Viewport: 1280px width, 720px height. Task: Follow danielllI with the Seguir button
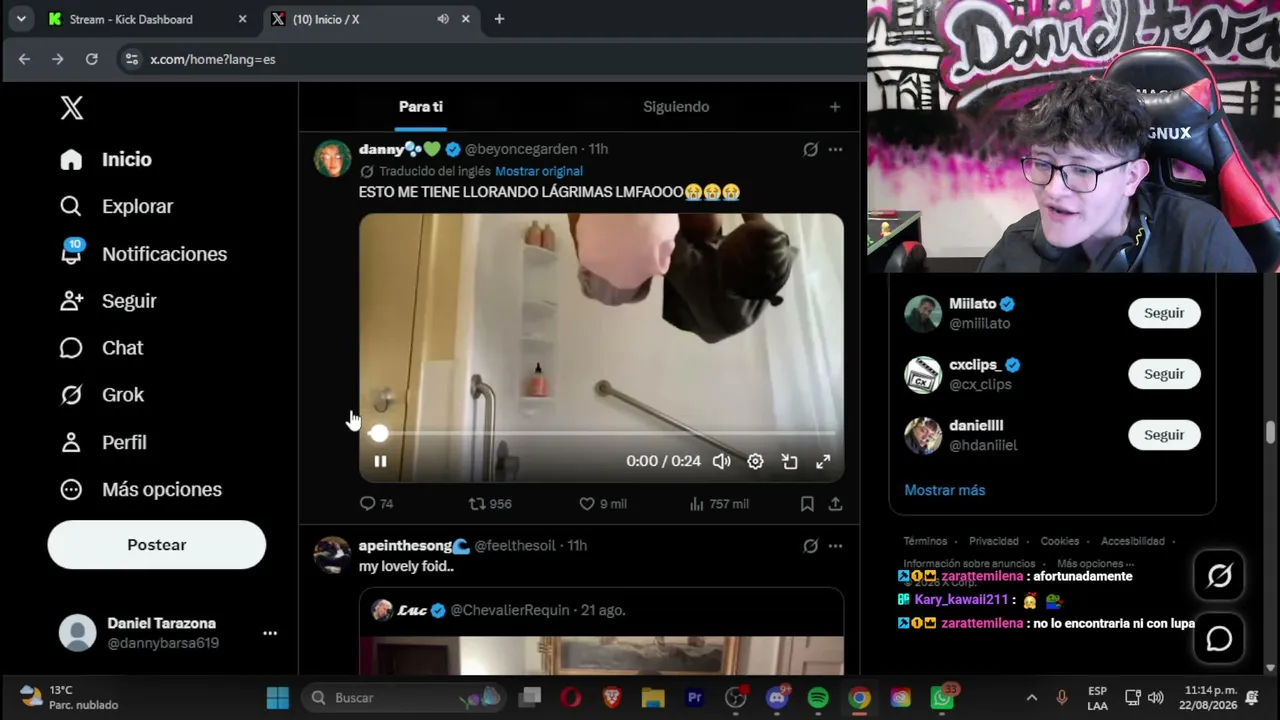[x=1164, y=435]
